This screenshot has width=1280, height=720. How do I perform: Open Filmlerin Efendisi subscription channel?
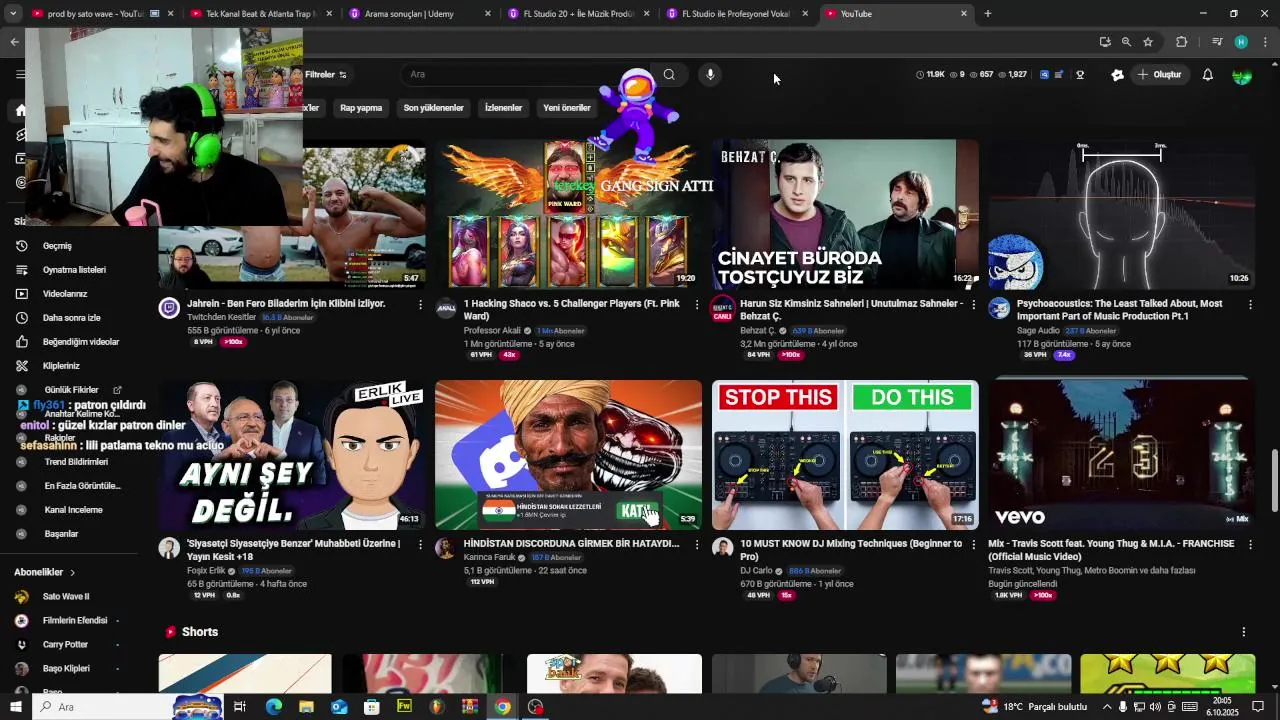(66, 621)
